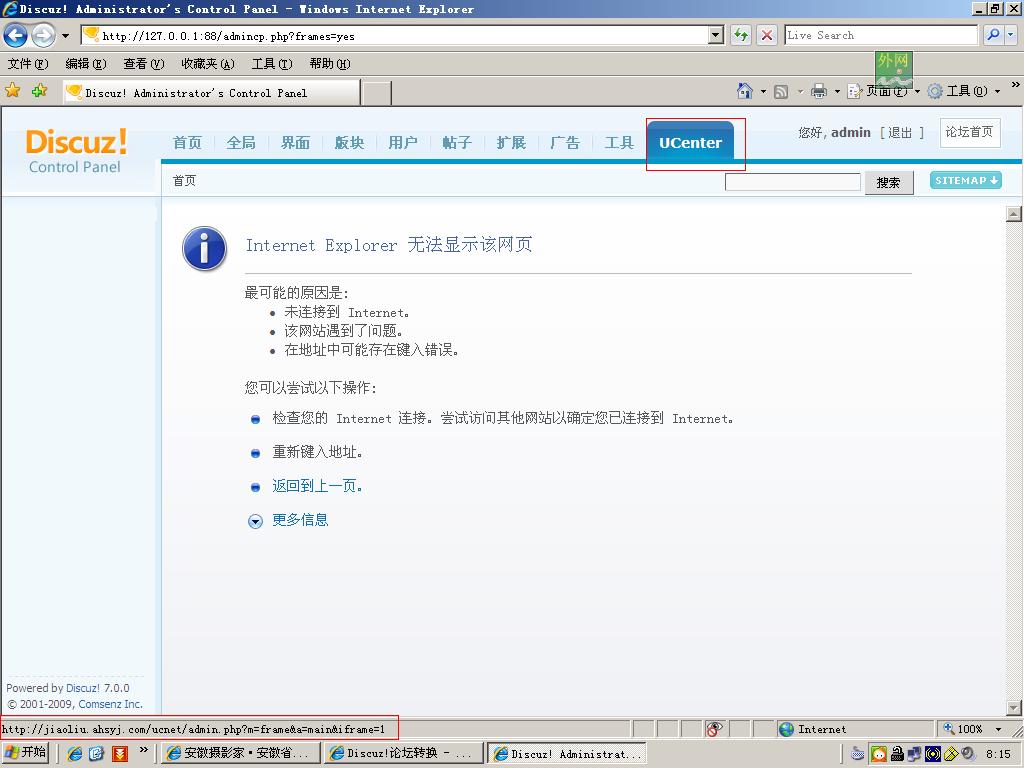Image resolution: width=1024 pixels, height=768 pixels.
Task: Click the privacy report eye icon in status bar
Action: (x=714, y=729)
